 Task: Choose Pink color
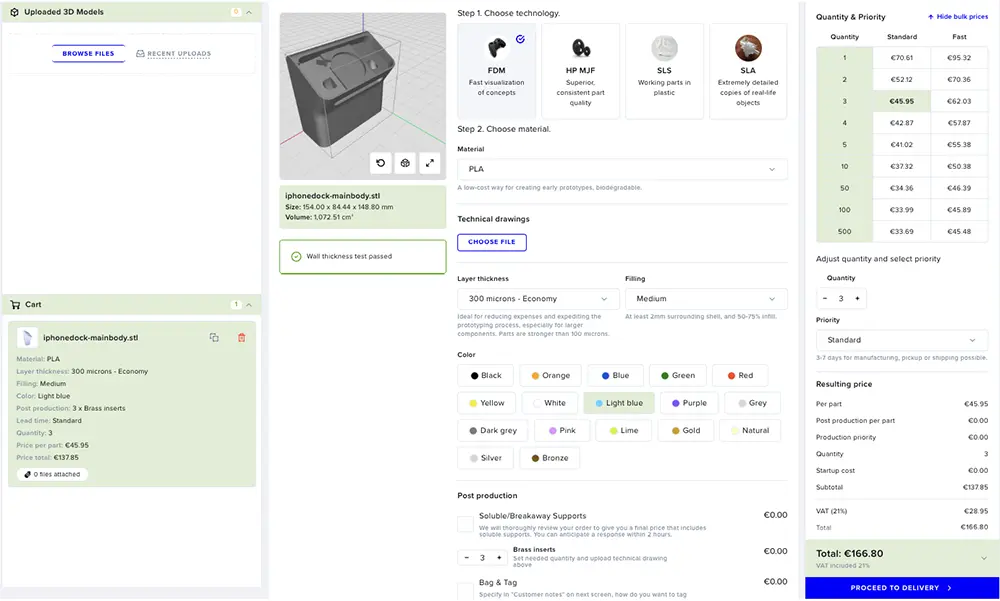pos(562,430)
